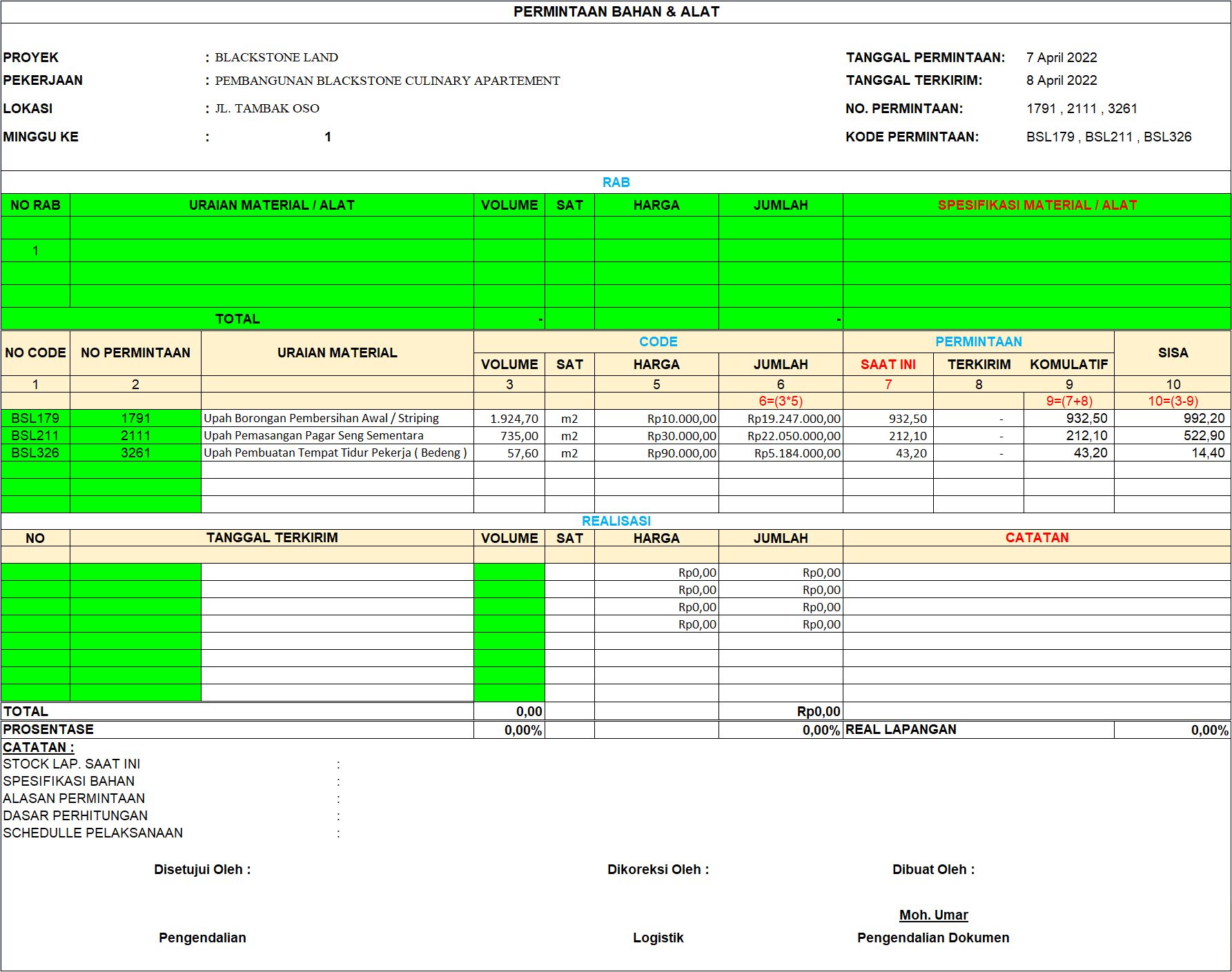Image resolution: width=1232 pixels, height=972 pixels.
Task: Click the title PERMINTAAN BAHAN & ALAT
Action: click(x=616, y=12)
